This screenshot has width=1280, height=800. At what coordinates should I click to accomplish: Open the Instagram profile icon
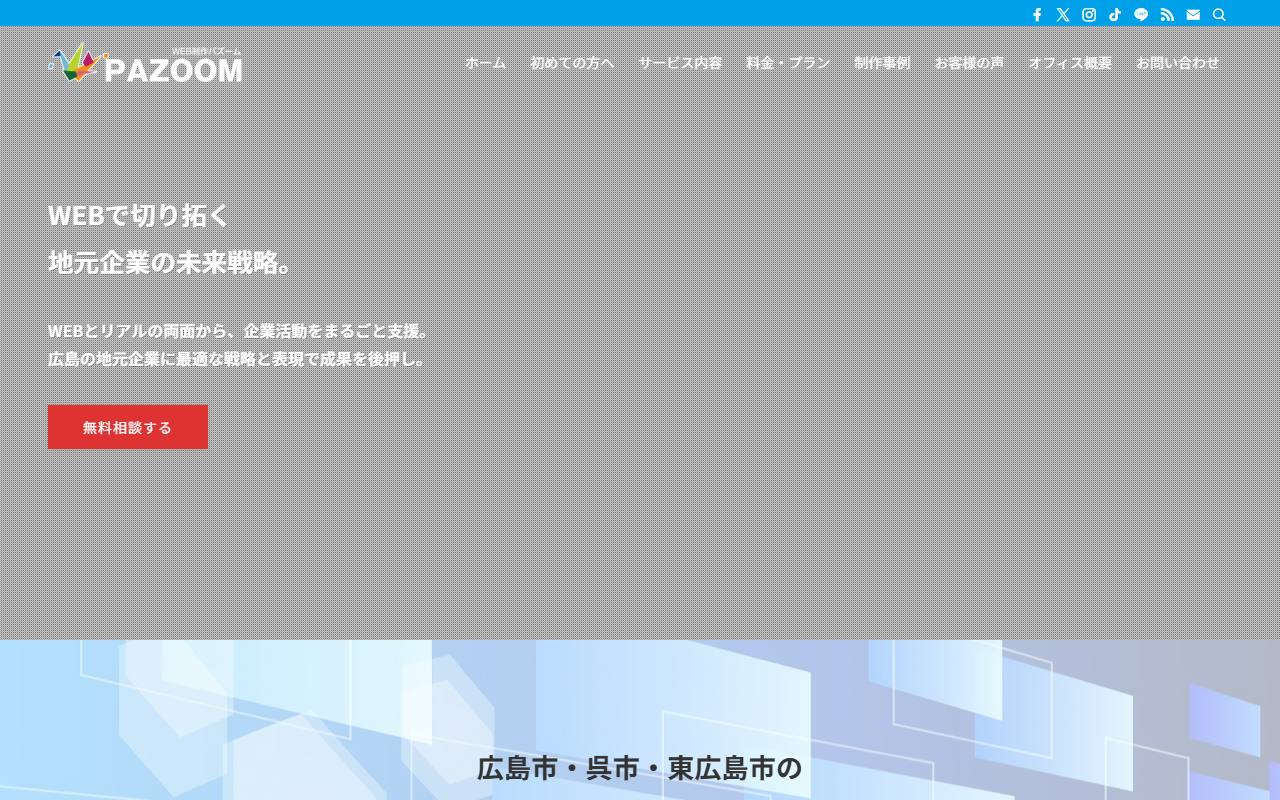(1089, 15)
